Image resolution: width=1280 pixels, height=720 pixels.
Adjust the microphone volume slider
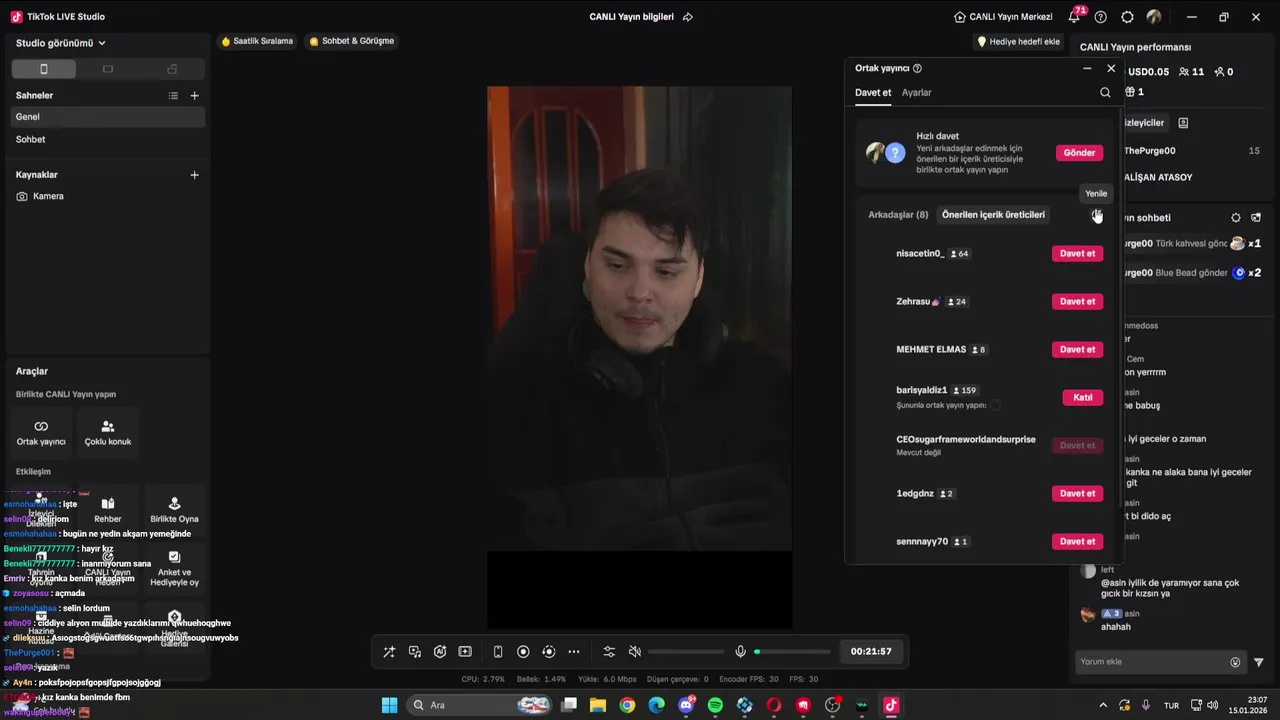[792, 652]
